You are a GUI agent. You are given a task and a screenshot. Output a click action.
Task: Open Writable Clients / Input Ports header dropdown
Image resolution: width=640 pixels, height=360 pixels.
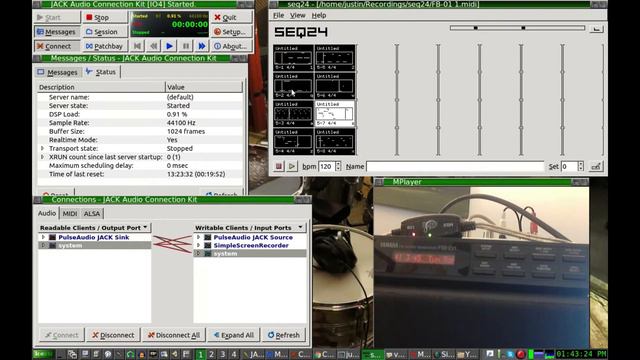click(x=249, y=227)
